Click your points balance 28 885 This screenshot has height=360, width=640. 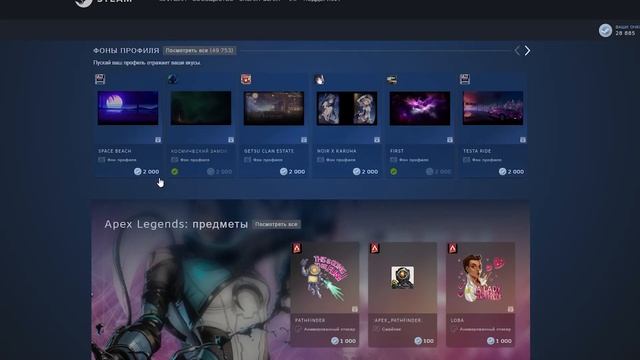(625, 33)
